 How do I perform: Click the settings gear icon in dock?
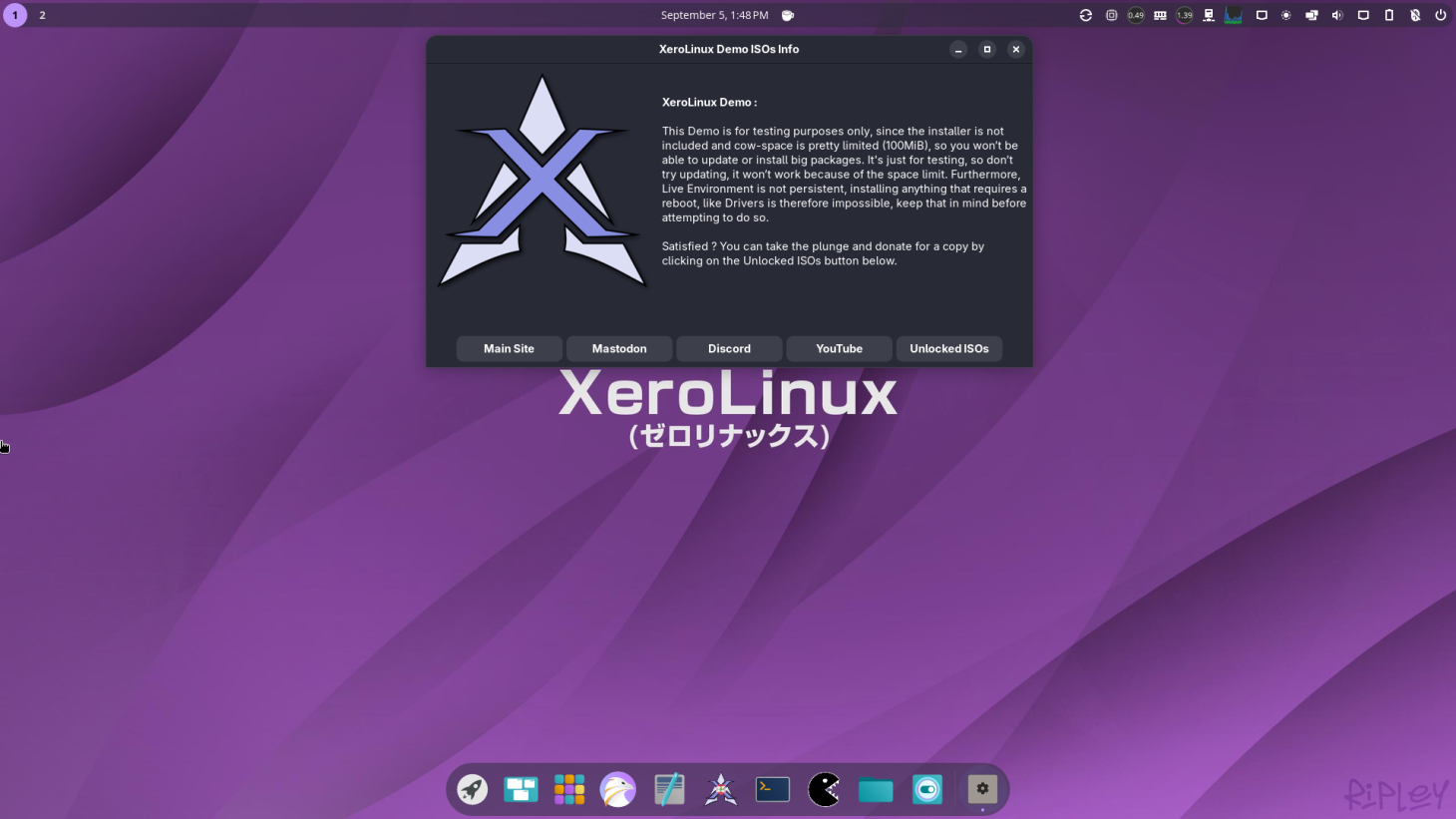tap(982, 789)
